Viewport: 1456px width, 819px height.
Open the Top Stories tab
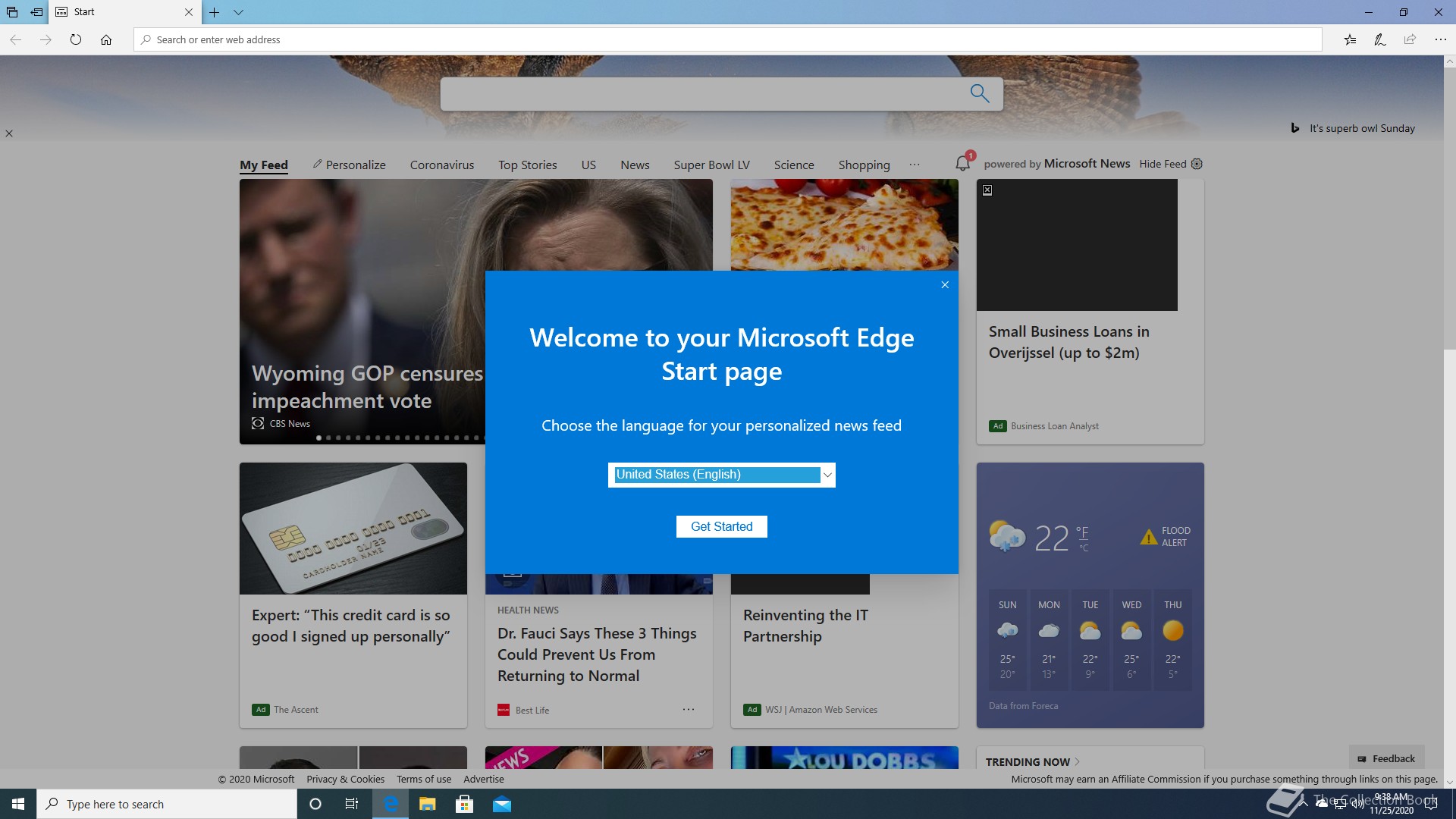[x=528, y=165]
